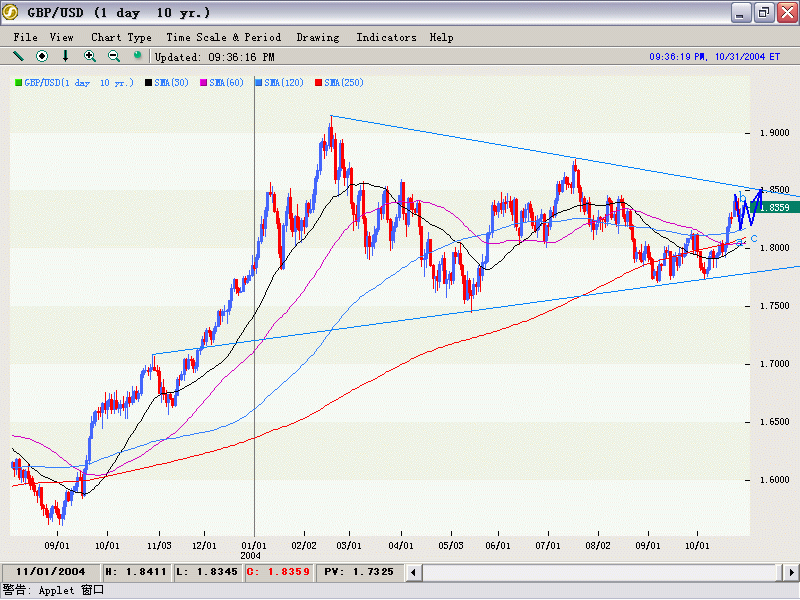Click the down arrow toolbar icon
Viewport: 800px width, 600px height.
(66, 56)
